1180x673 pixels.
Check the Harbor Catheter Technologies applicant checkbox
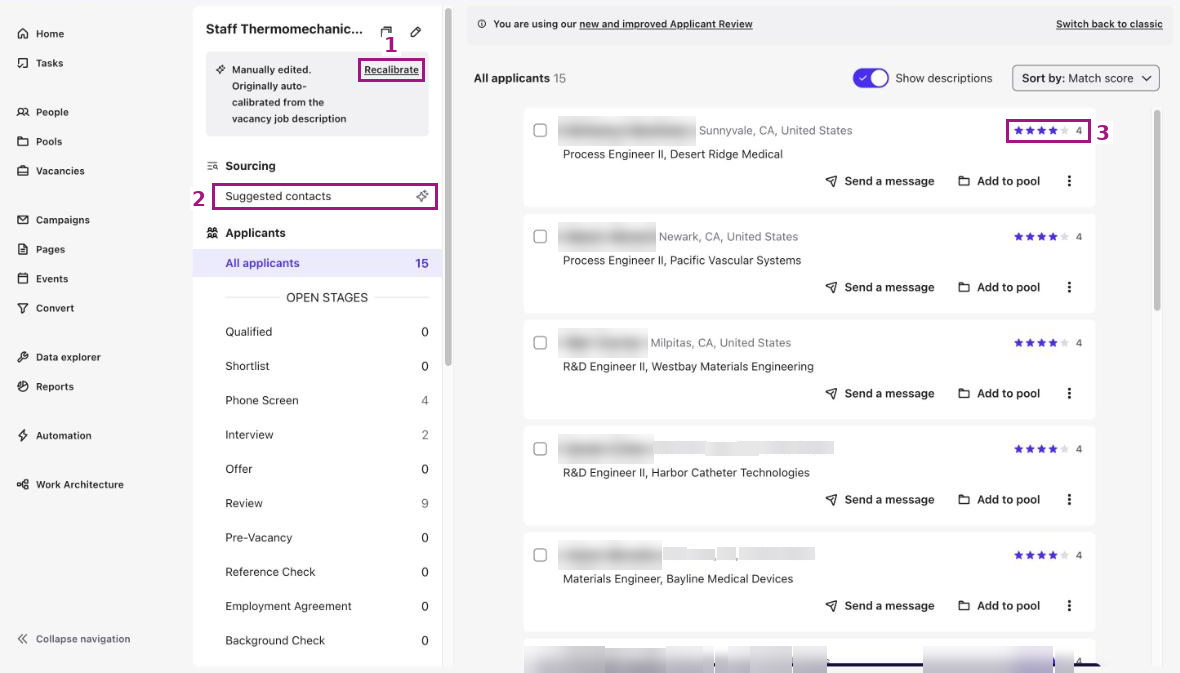point(540,449)
